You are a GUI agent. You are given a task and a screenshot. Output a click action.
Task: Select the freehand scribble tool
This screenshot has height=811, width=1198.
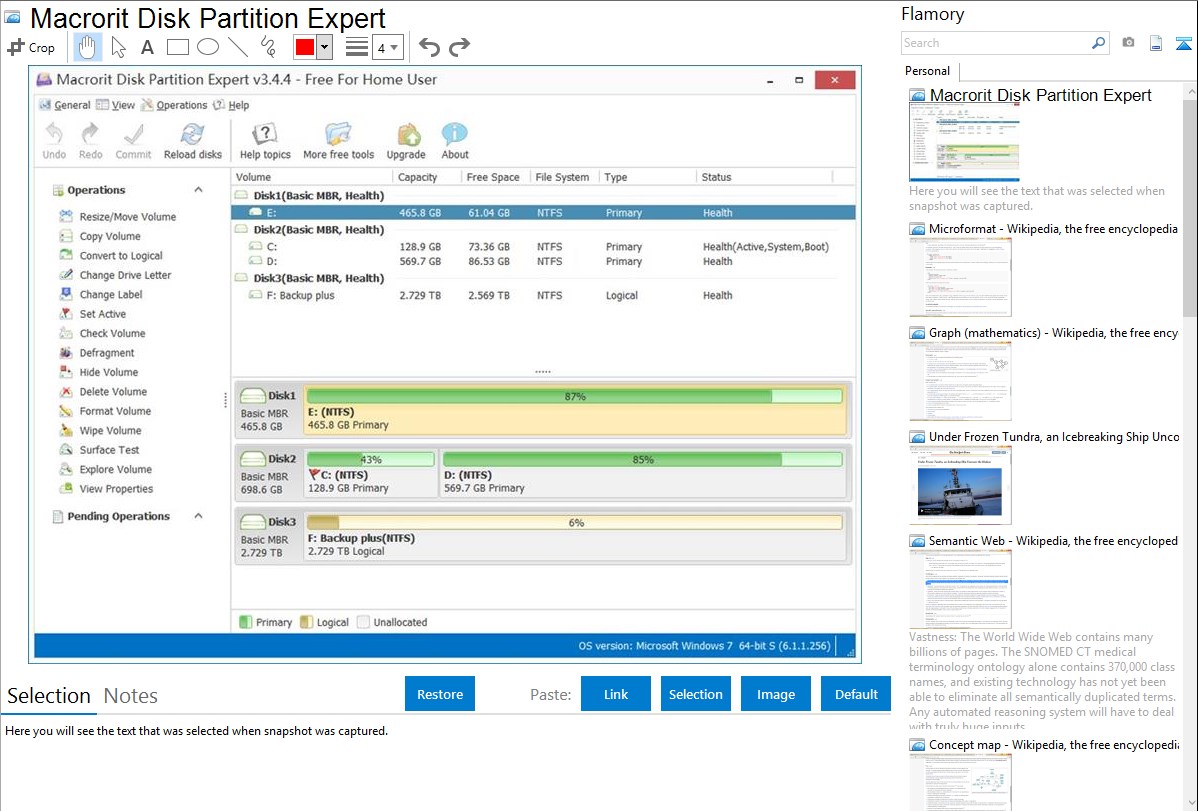pos(268,47)
